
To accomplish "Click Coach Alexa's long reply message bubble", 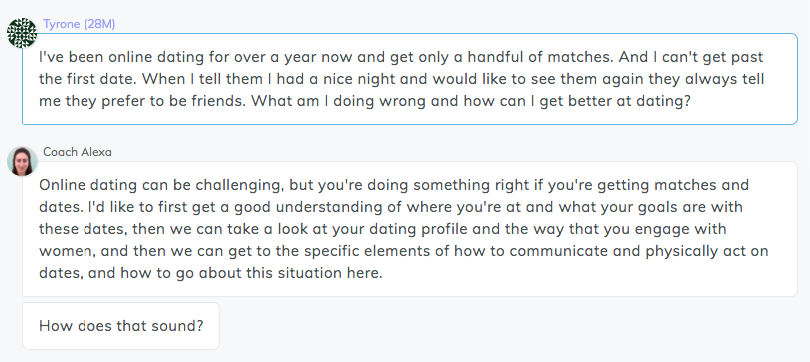I will pyautogui.click(x=410, y=229).
